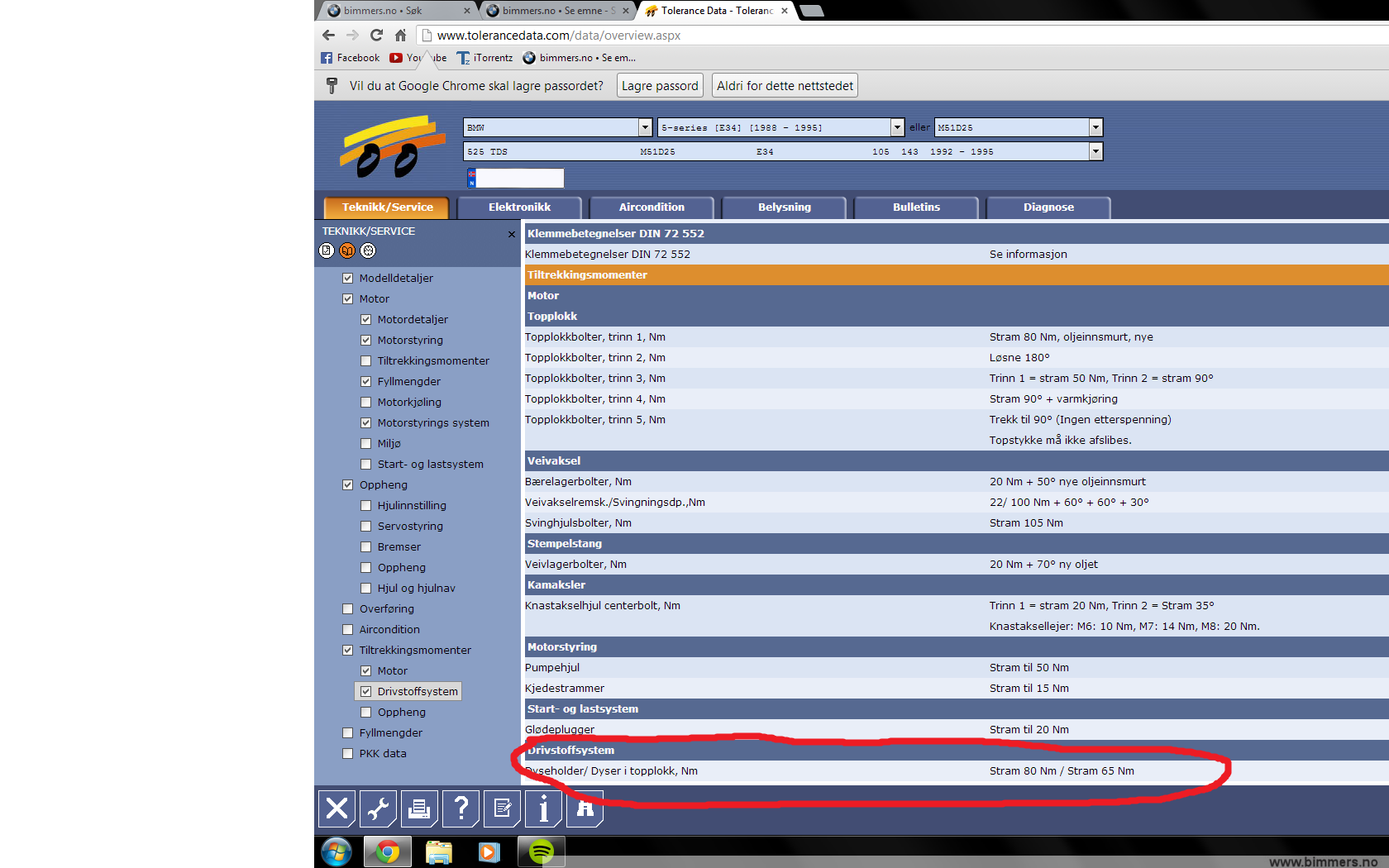Select the document checkmark icon under TEKNIKK/SERVICE
The width and height of the screenshot is (1389, 868).
(x=327, y=250)
